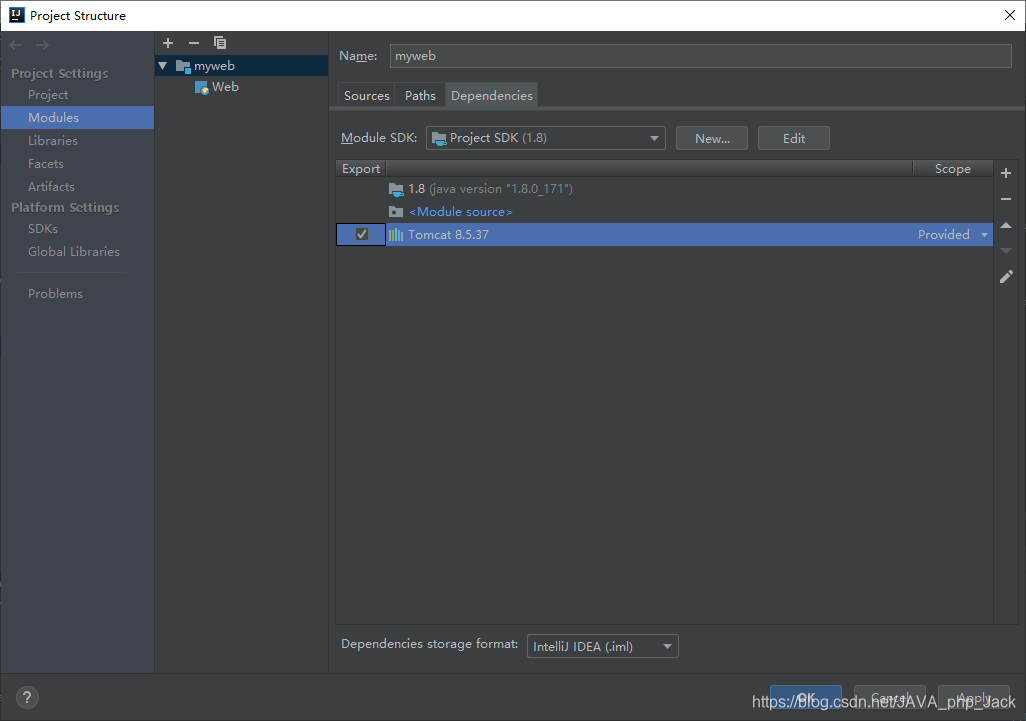Click the Web facet icon
The image size is (1026, 721).
[202, 87]
